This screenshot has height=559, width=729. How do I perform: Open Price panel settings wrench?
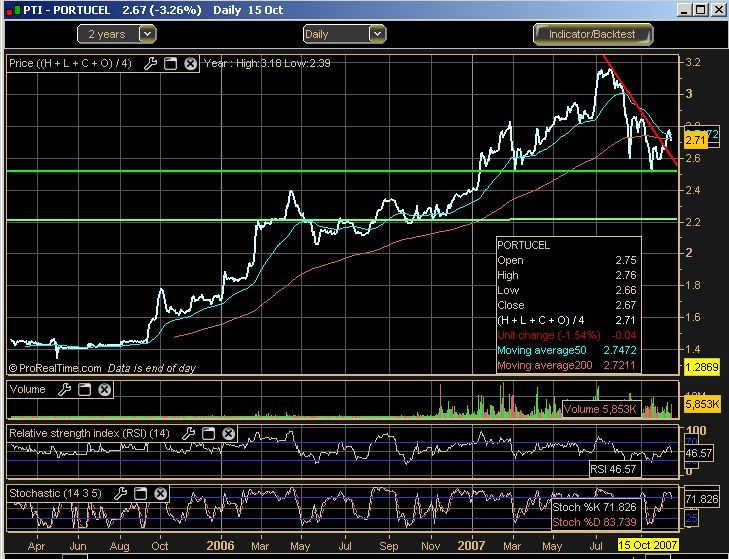point(150,63)
